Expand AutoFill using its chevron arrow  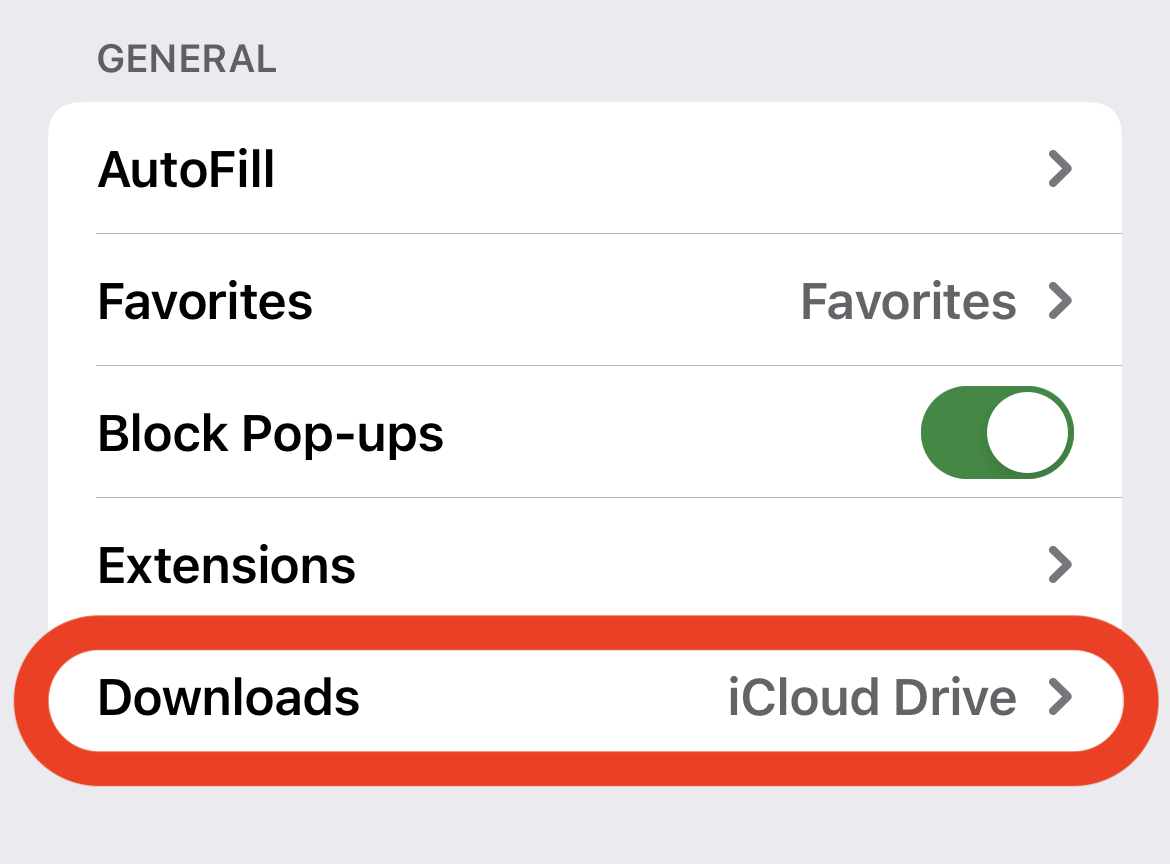pos(1059,169)
